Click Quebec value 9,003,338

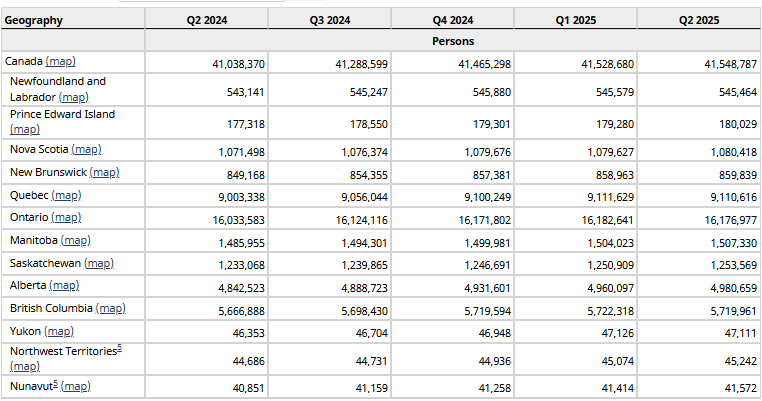[242, 197]
